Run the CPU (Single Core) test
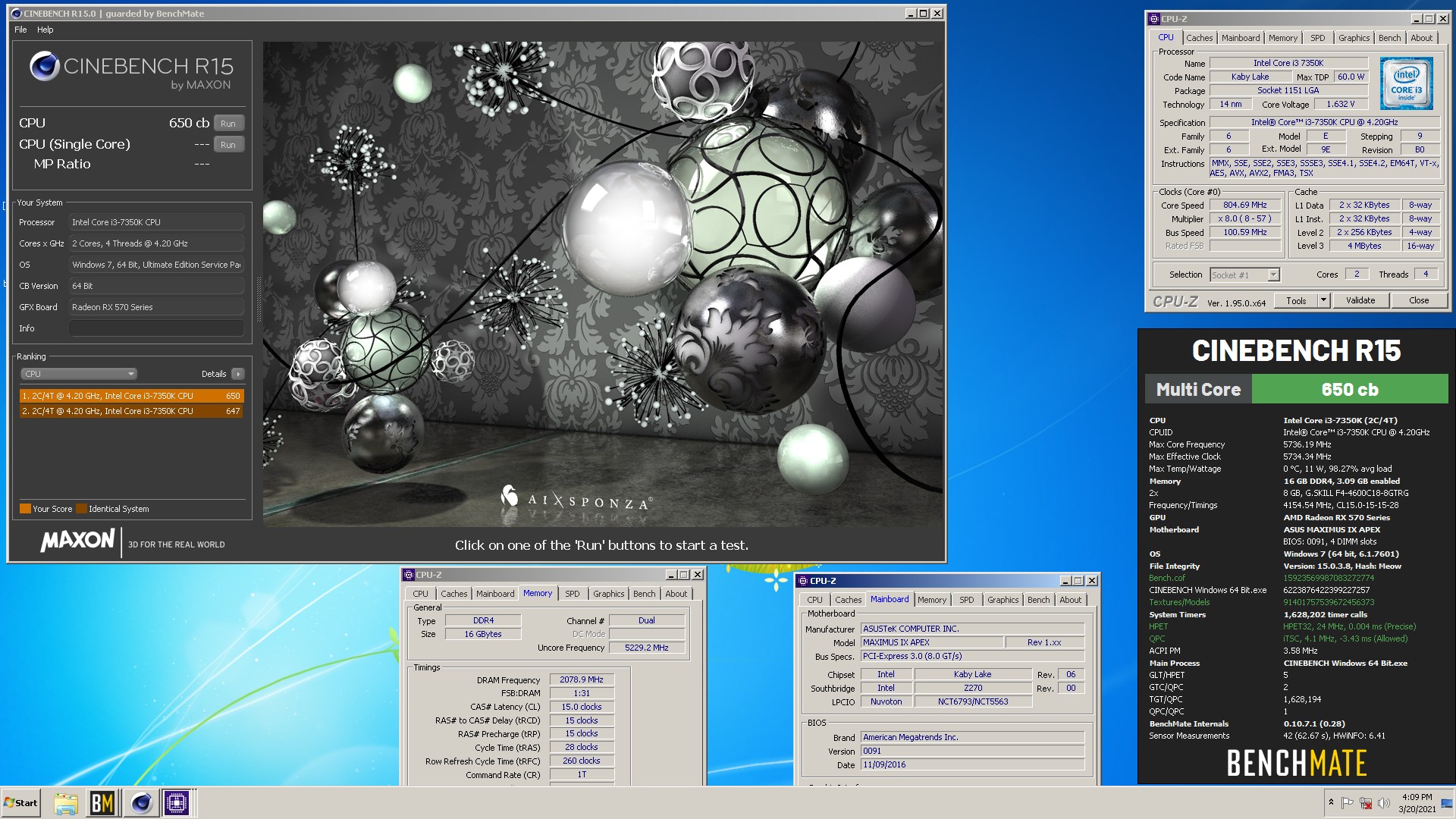 click(228, 145)
